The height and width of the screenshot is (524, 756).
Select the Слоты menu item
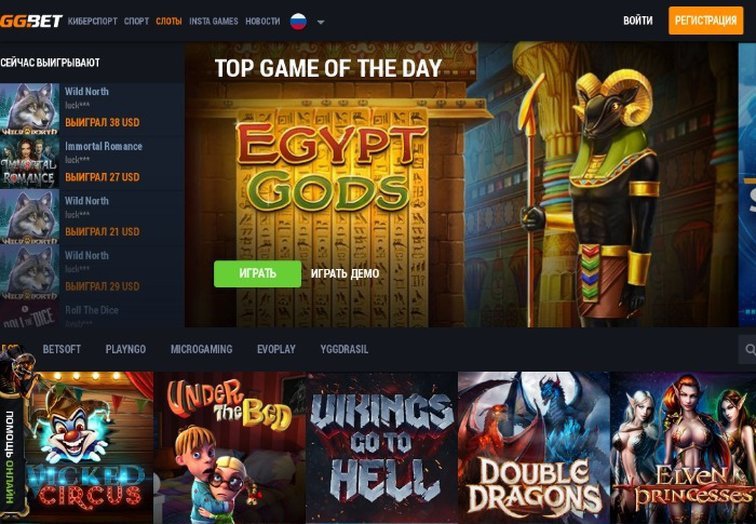169,21
